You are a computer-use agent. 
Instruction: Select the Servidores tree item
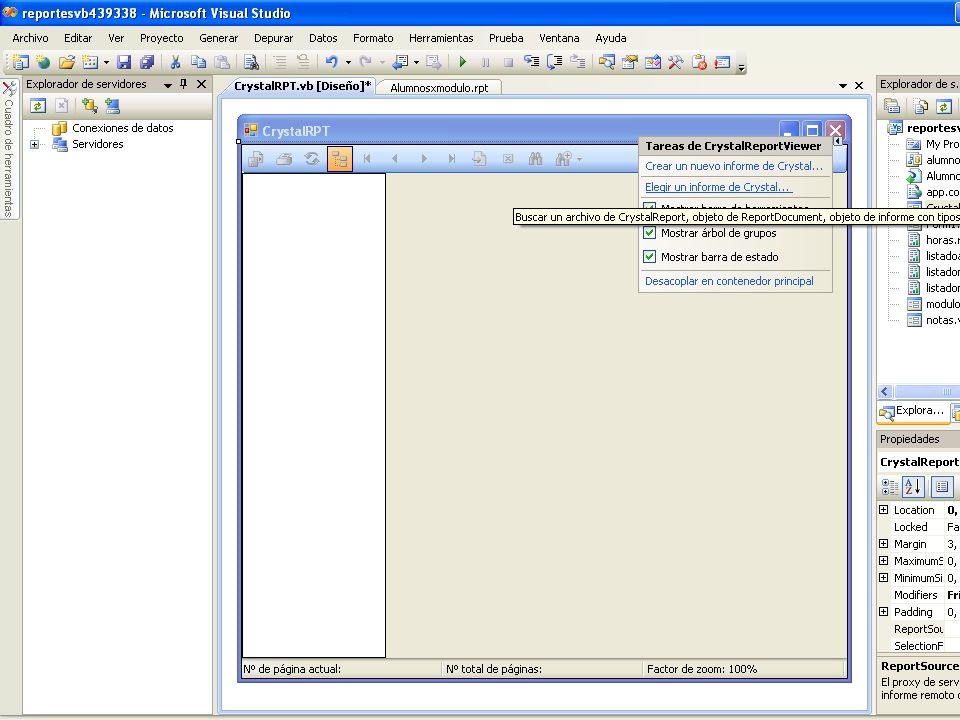[97, 144]
